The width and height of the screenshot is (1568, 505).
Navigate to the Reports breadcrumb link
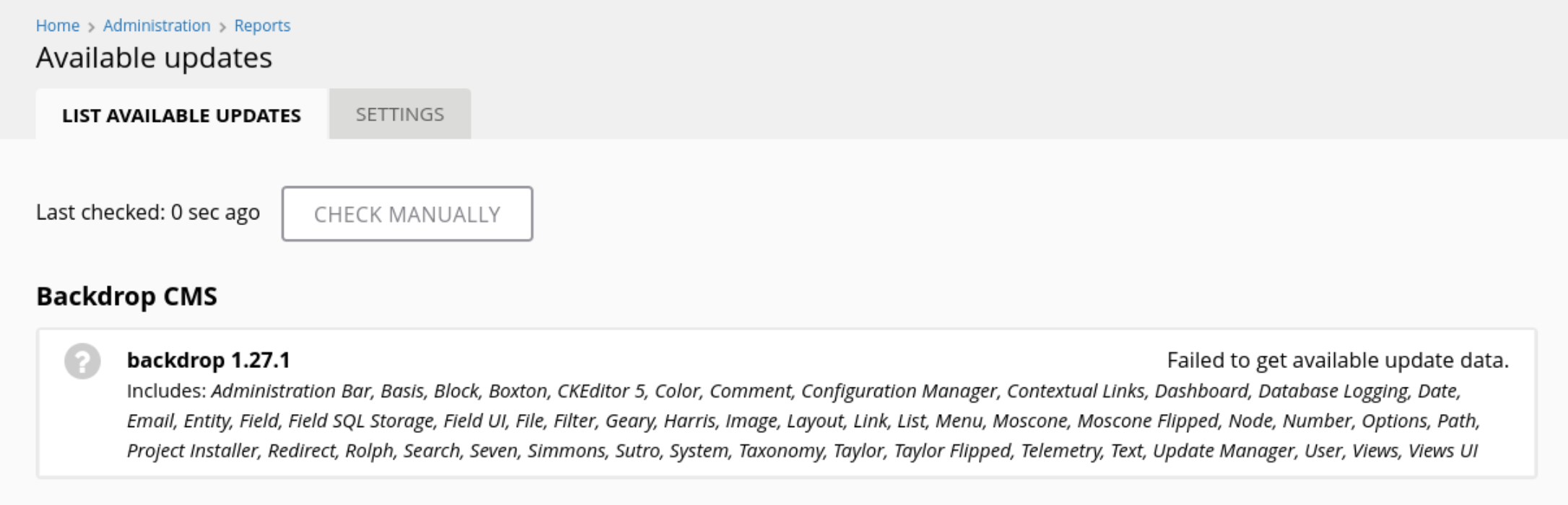click(x=262, y=25)
